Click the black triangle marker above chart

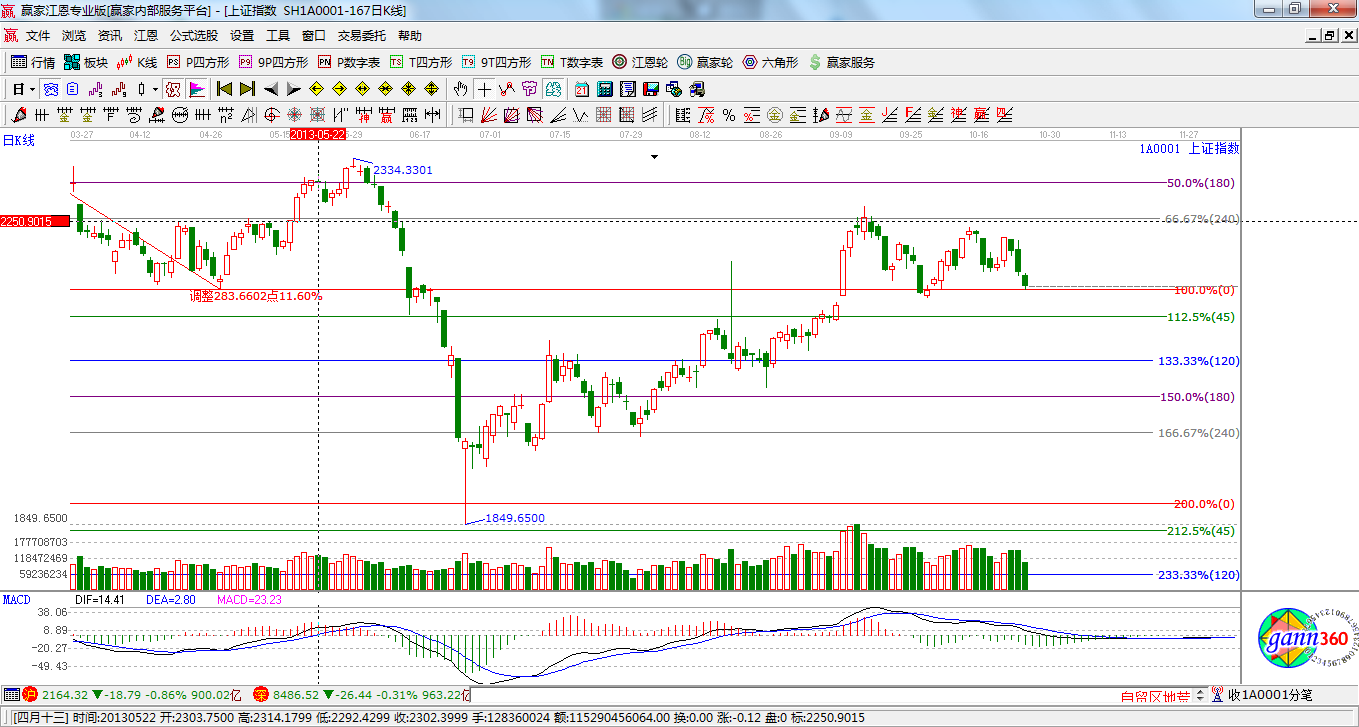click(654, 157)
